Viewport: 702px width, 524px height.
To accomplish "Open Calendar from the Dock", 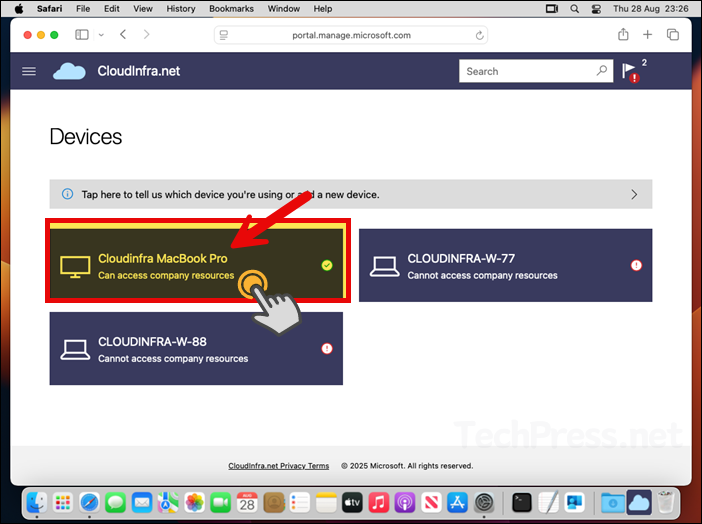I will (x=247, y=503).
